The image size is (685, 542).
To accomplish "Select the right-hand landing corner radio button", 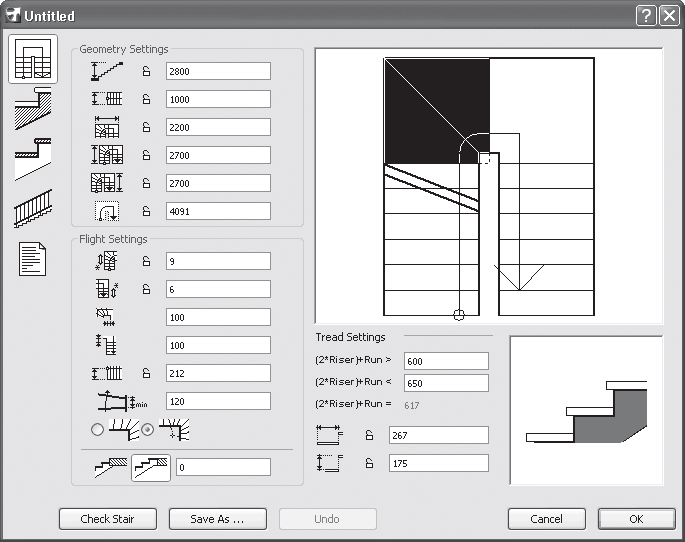I will click(149, 430).
